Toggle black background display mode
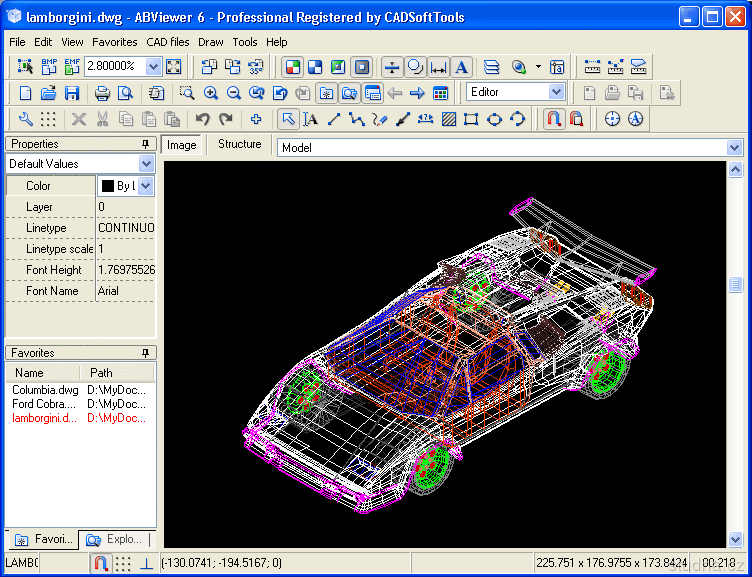 362,67
